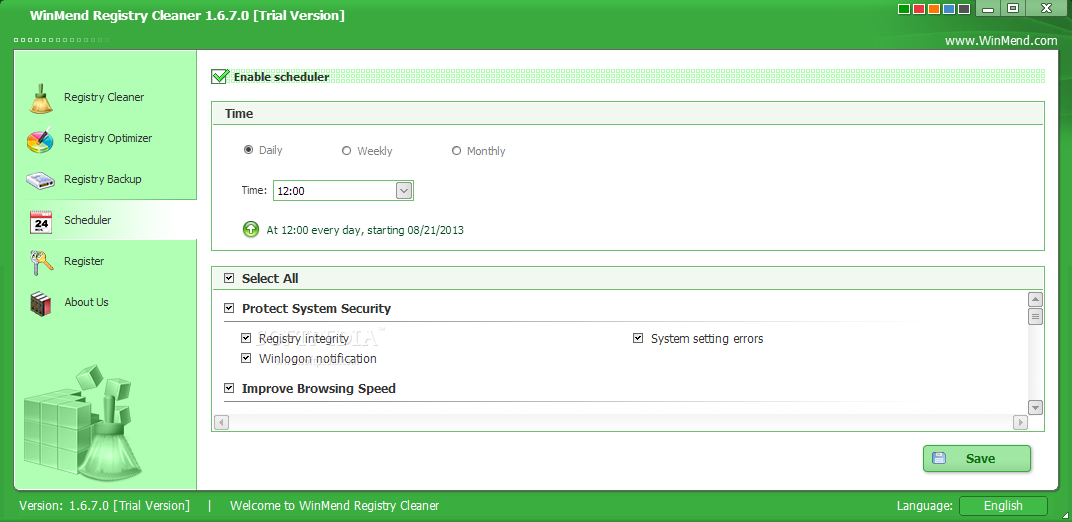Maximize the WinMend window
This screenshot has height=522, width=1072.
pyautogui.click(x=1013, y=9)
